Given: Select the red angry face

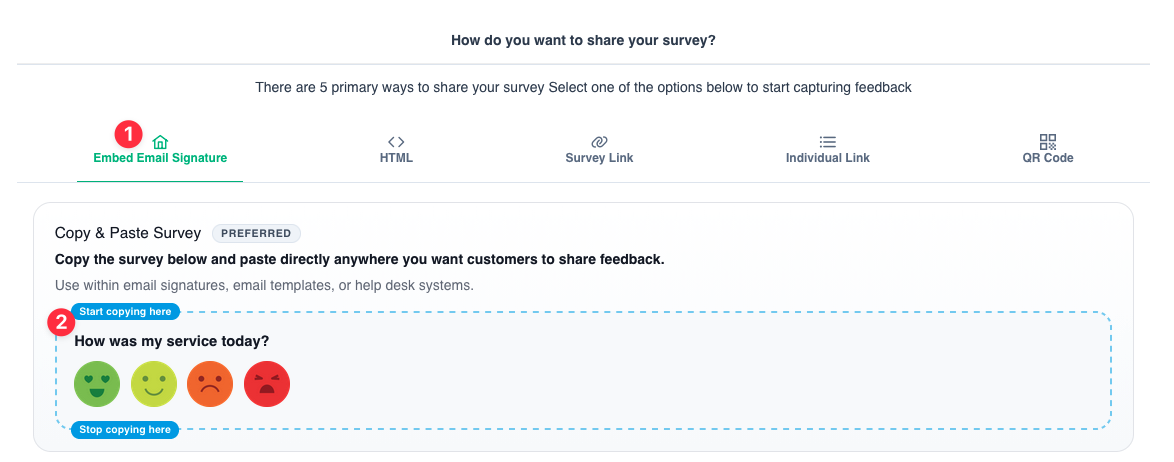Looking at the screenshot, I should click(x=267, y=384).
